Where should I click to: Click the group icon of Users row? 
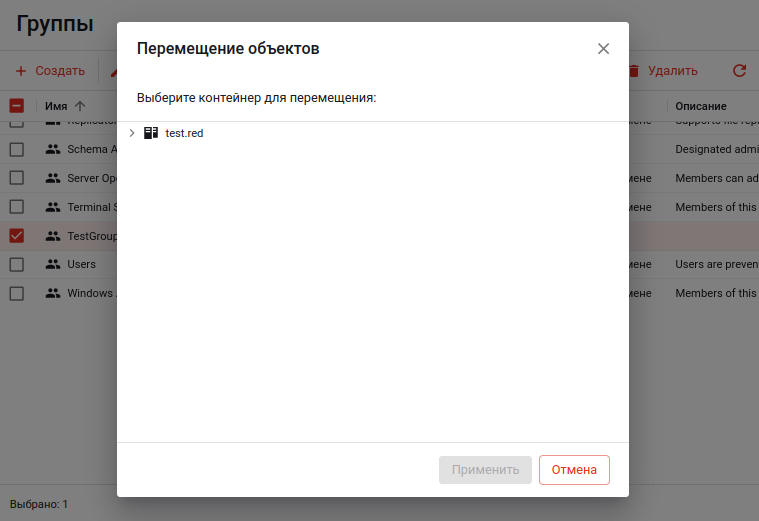(53, 265)
